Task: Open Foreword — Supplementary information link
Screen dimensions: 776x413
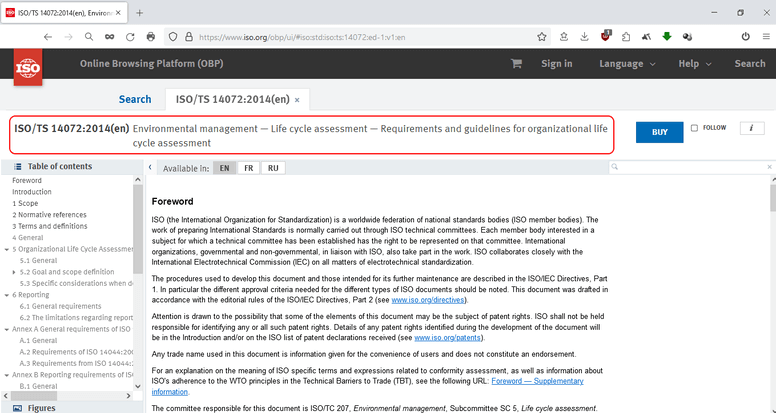Action: 537,381
